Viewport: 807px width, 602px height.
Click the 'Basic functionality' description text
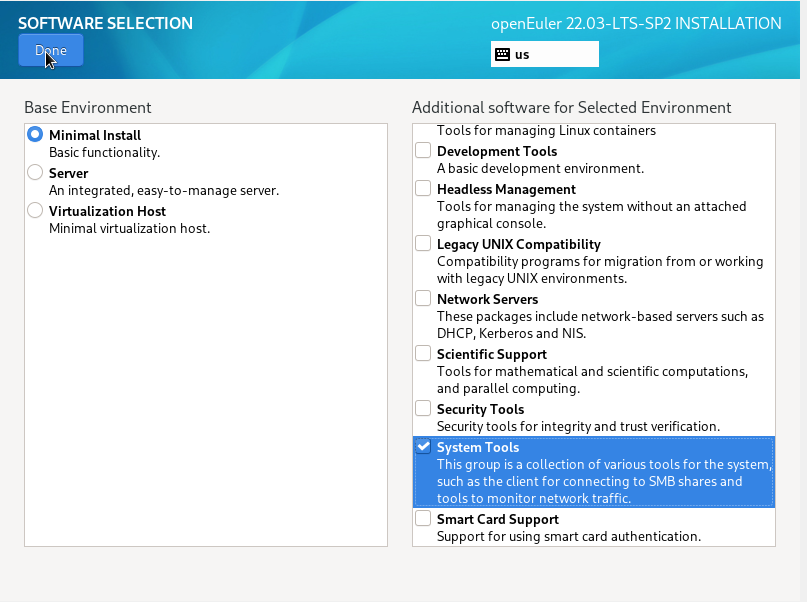pyautogui.click(x=104, y=152)
